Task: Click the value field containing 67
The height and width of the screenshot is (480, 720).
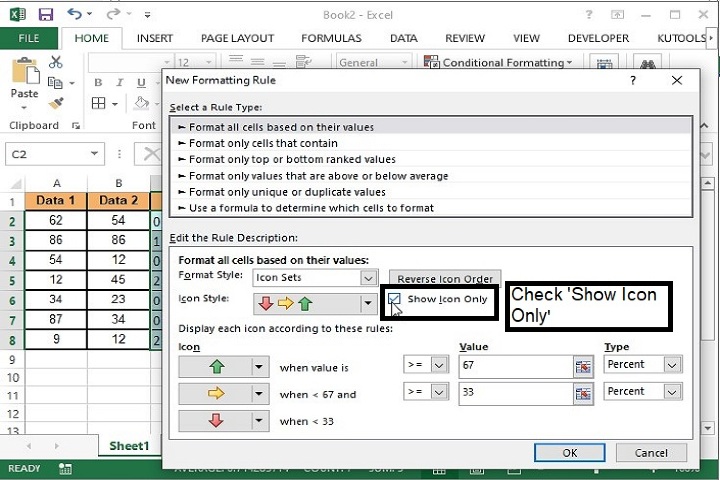Action: 516,366
